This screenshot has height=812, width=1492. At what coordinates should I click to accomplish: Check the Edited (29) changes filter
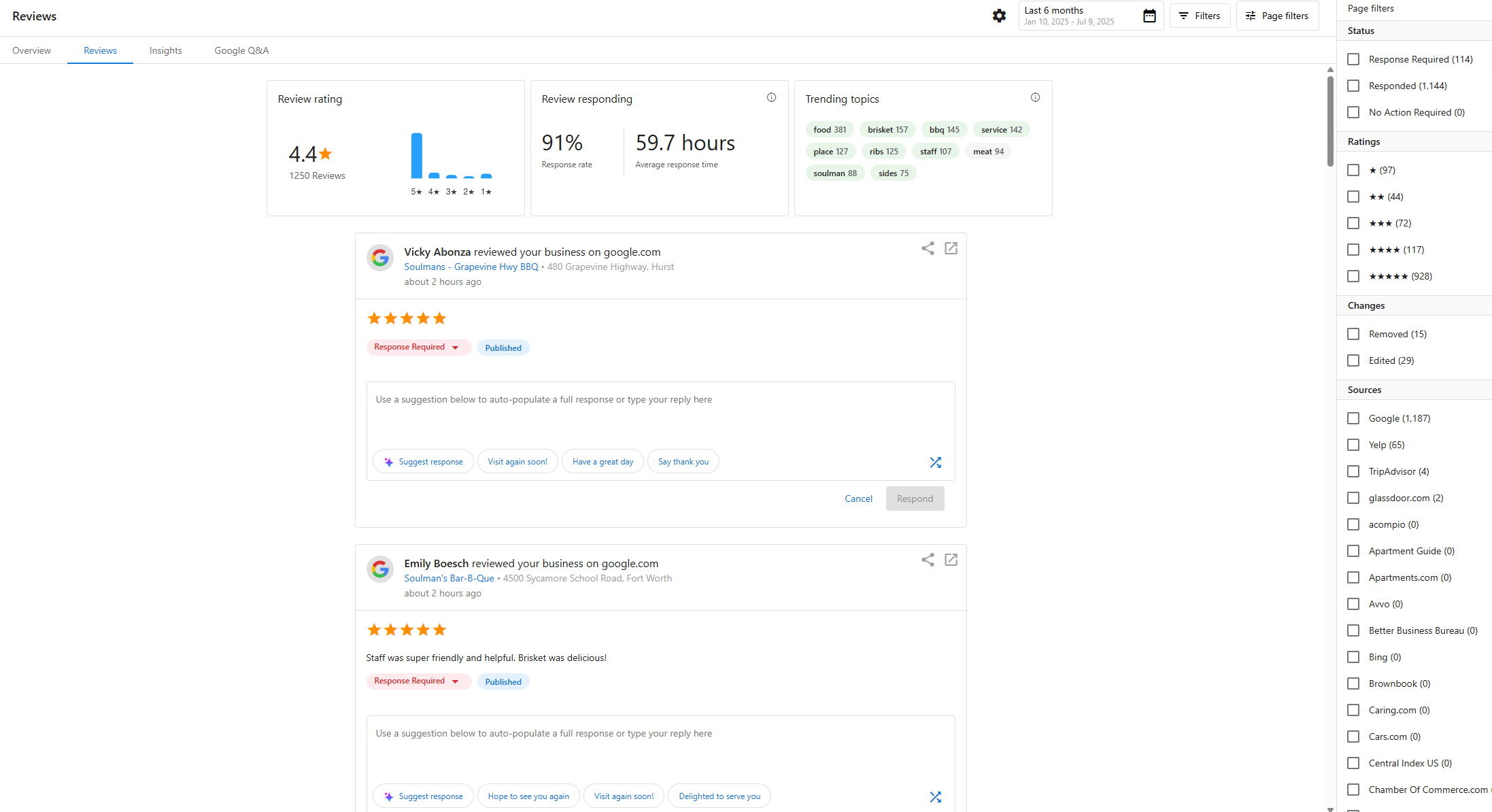[1353, 360]
